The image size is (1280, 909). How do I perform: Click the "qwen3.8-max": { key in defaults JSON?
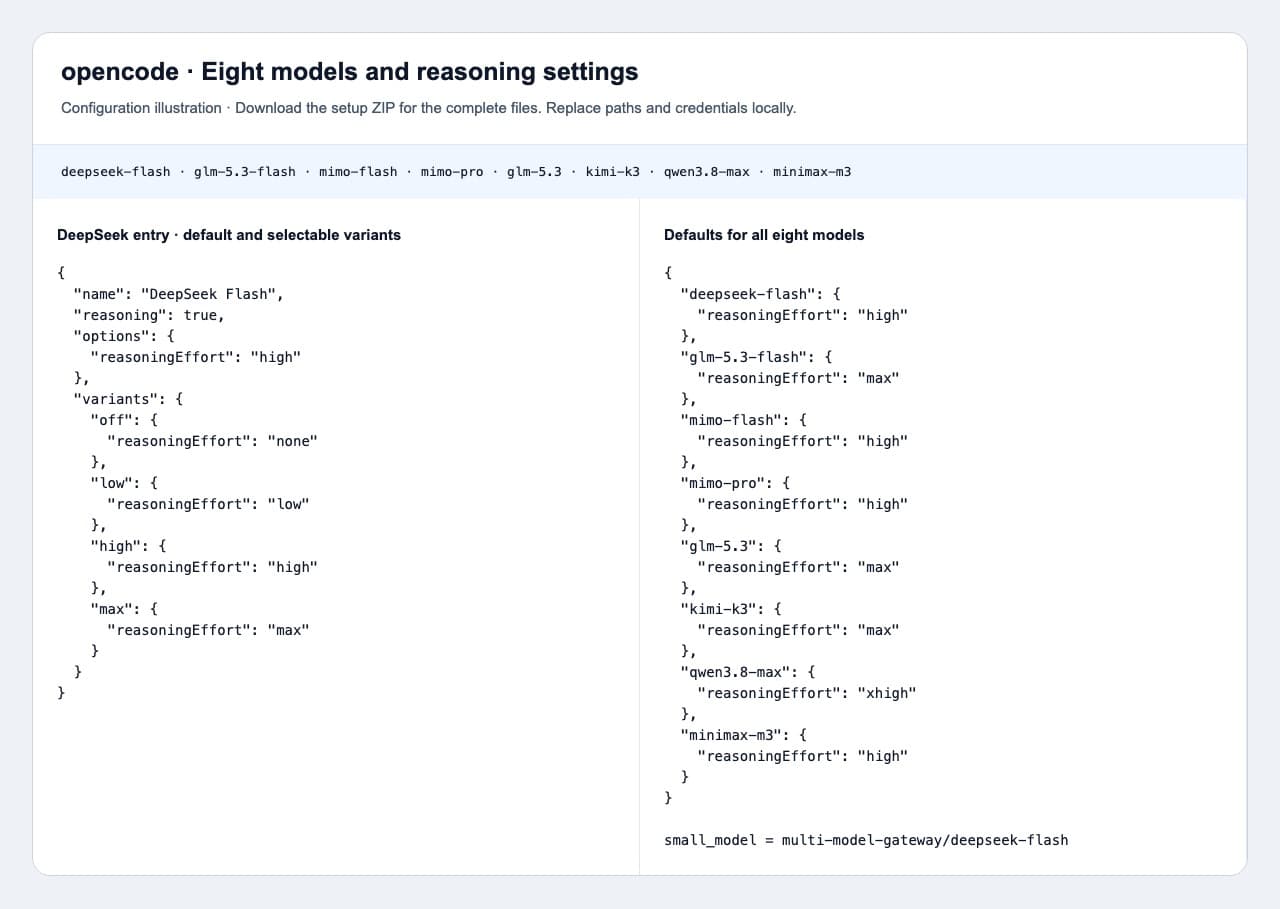click(x=748, y=672)
